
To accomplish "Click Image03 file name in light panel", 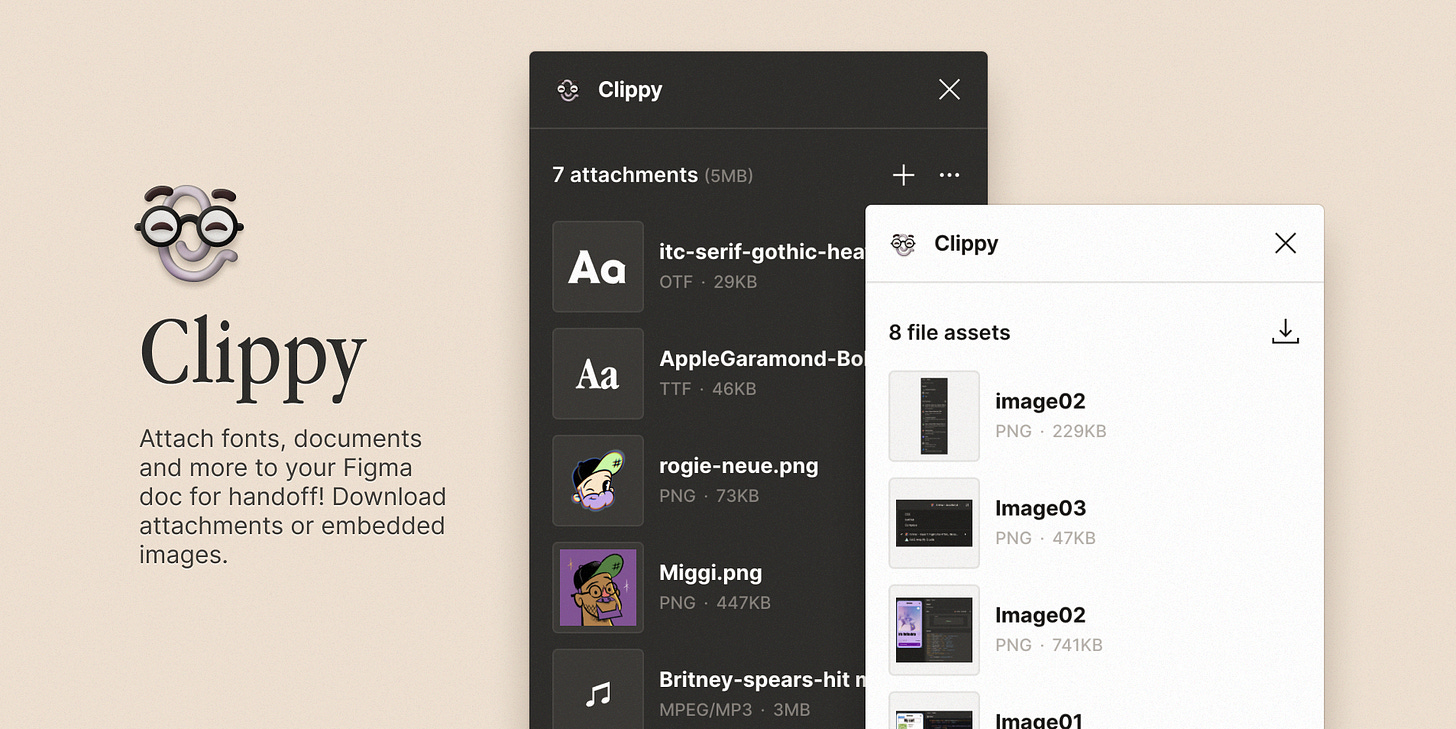I will point(1040,508).
